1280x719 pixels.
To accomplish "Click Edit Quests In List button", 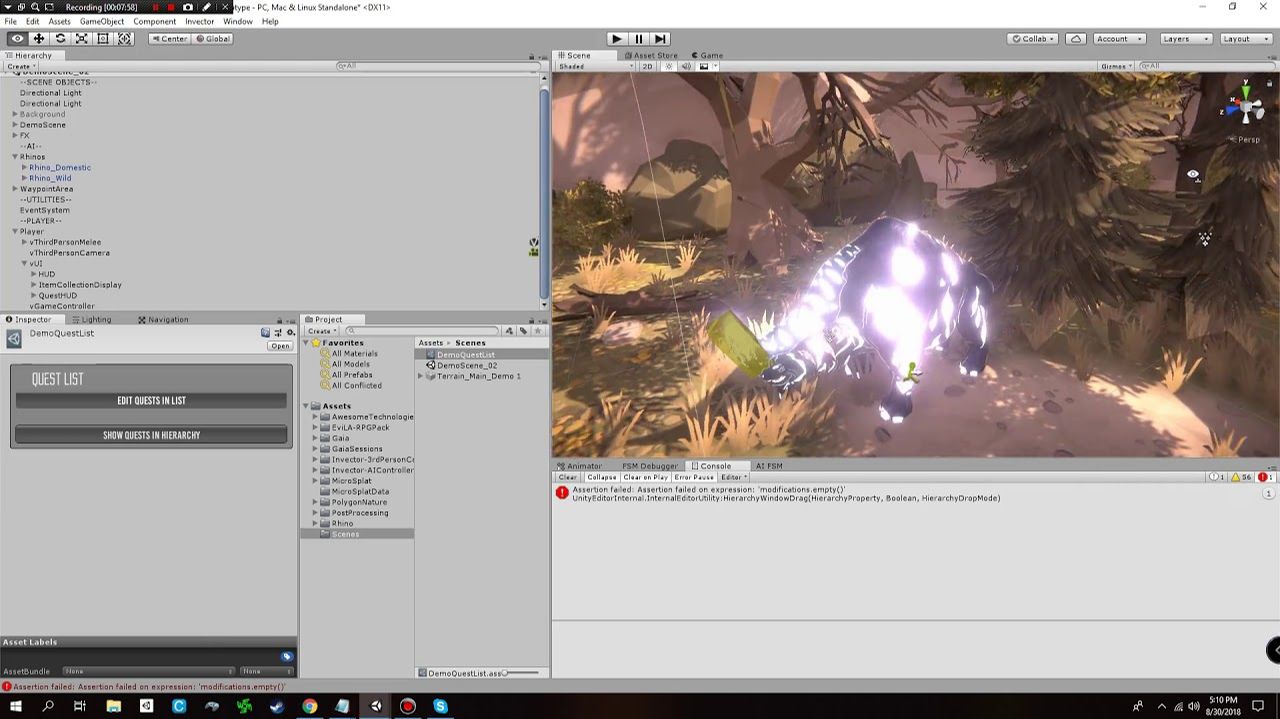I will 151,401.
